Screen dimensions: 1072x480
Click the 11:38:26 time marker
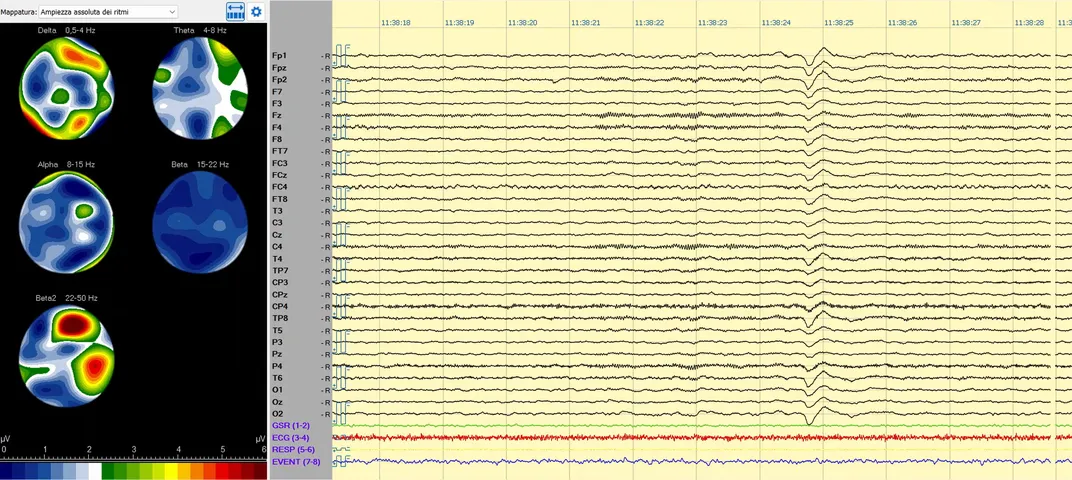(x=902, y=23)
